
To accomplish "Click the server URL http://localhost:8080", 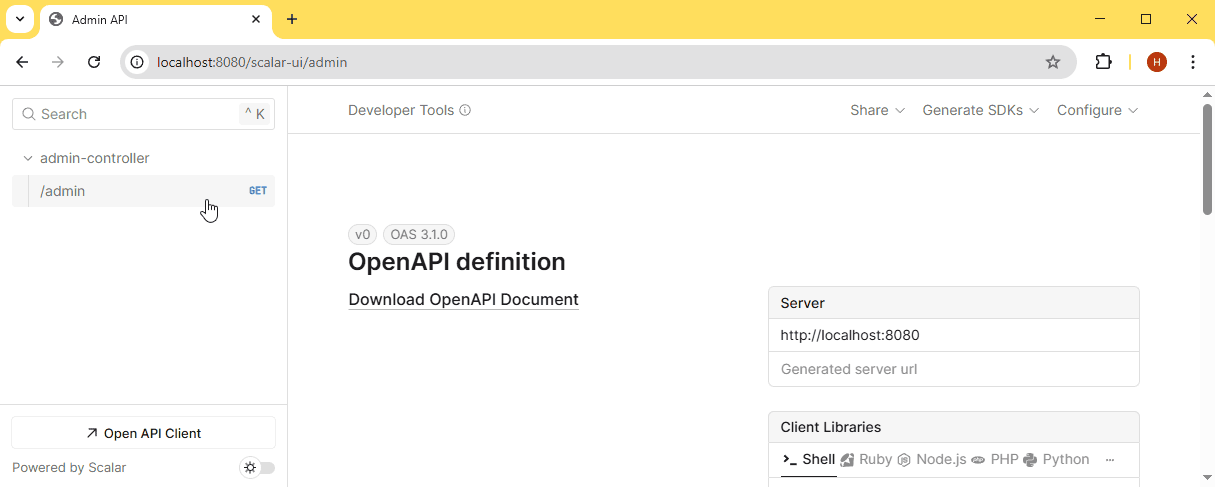I will pyautogui.click(x=850, y=335).
